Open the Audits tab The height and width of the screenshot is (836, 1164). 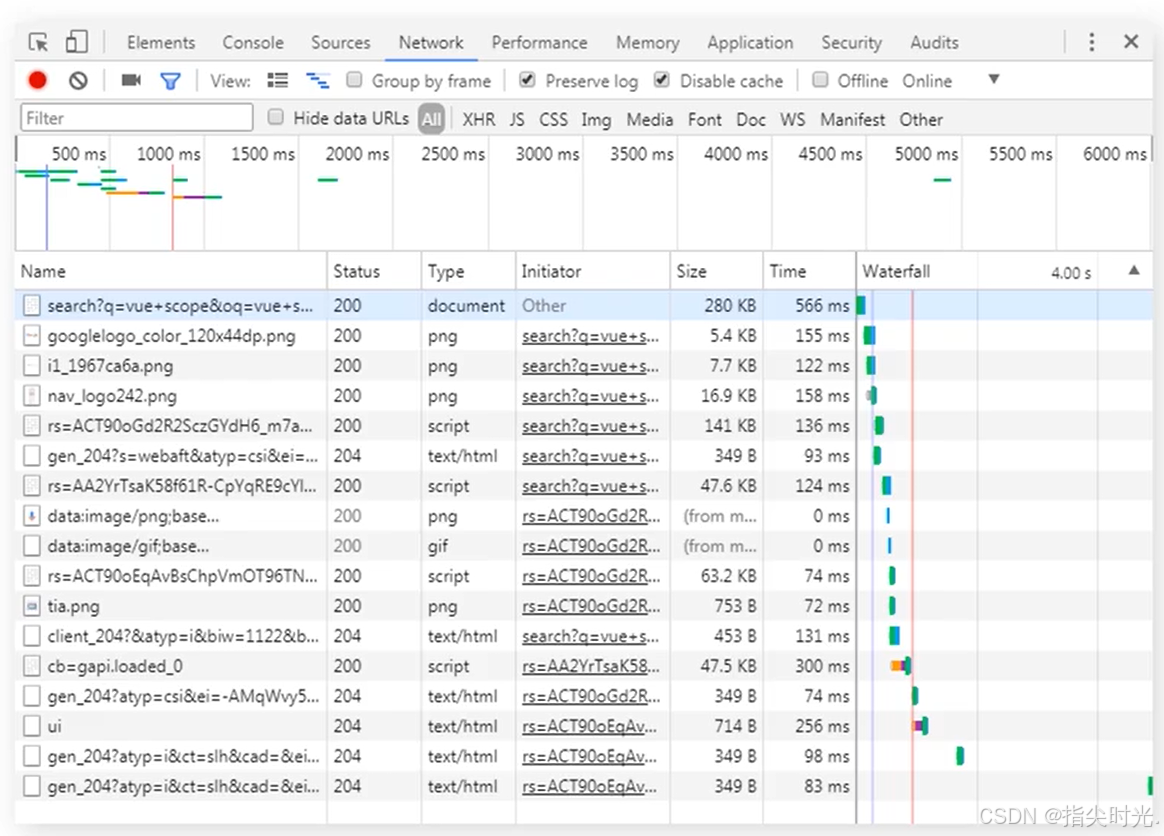point(935,43)
